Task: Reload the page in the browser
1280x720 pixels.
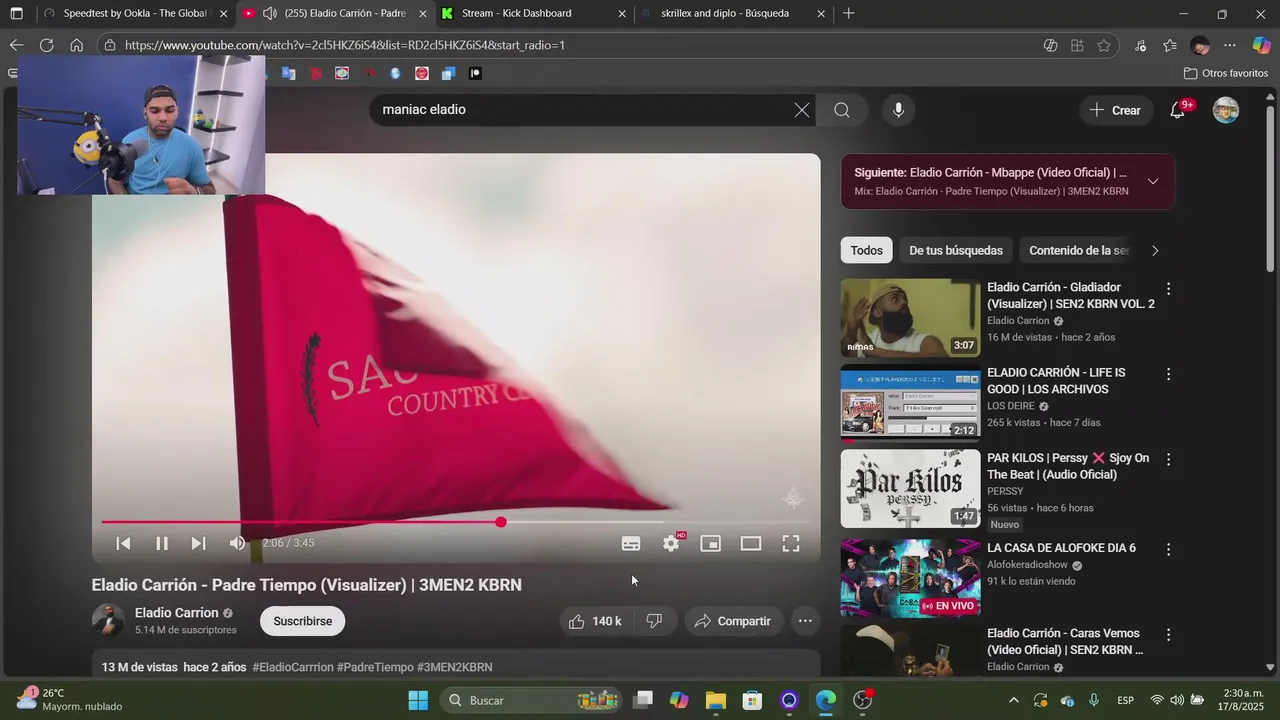Action: (x=46, y=45)
